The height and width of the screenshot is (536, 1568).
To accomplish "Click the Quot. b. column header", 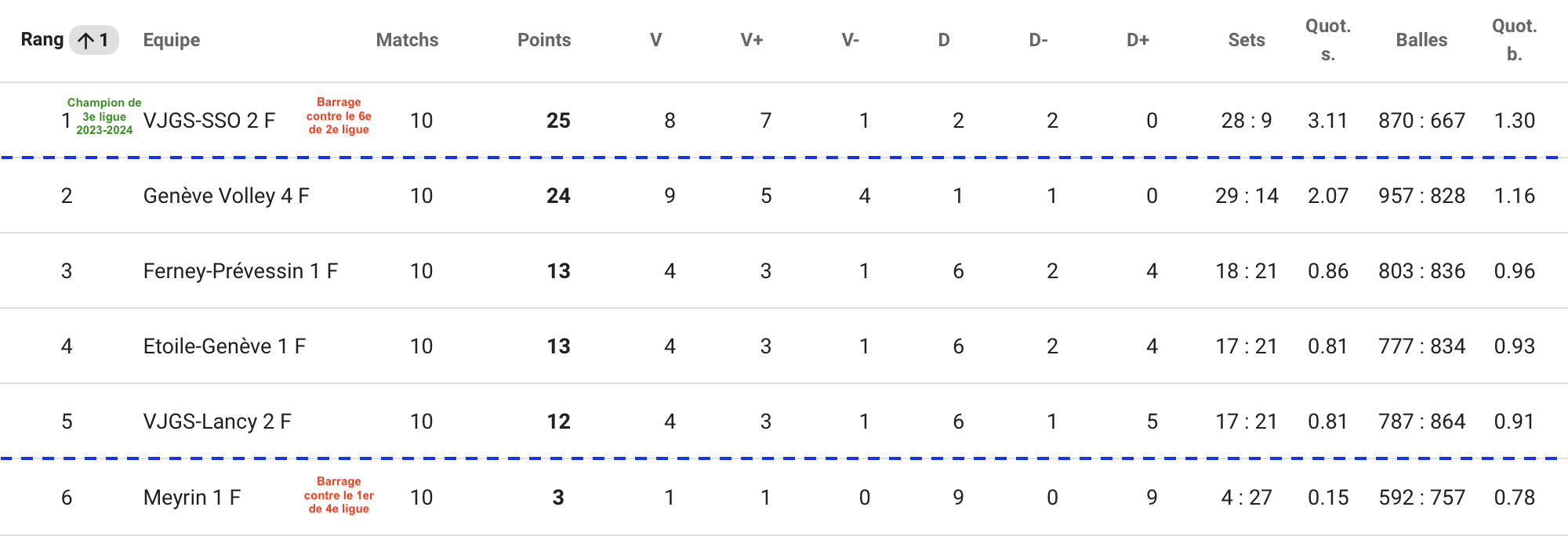I will click(x=1514, y=40).
